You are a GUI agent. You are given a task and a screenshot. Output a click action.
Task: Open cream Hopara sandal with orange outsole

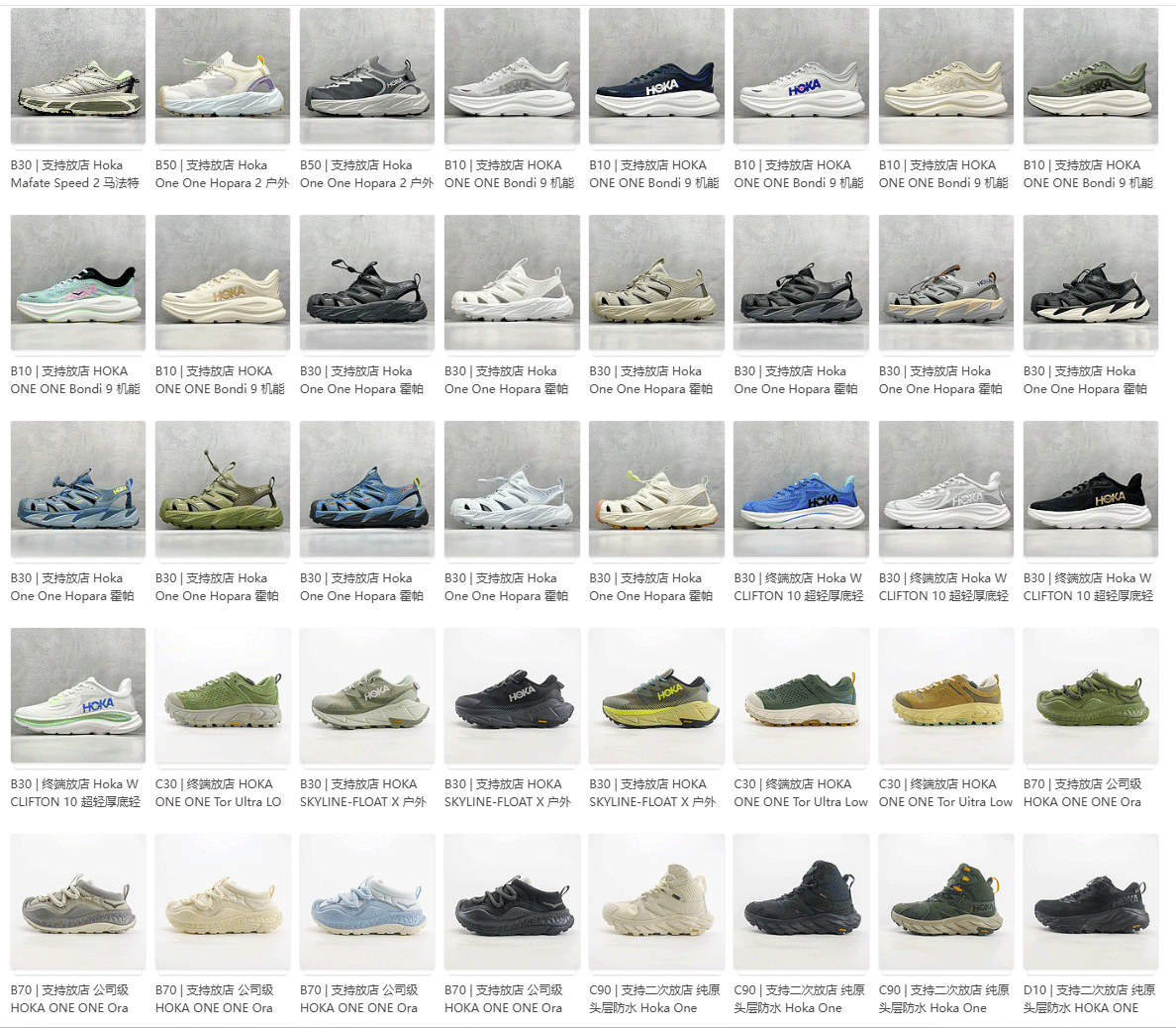click(x=657, y=488)
